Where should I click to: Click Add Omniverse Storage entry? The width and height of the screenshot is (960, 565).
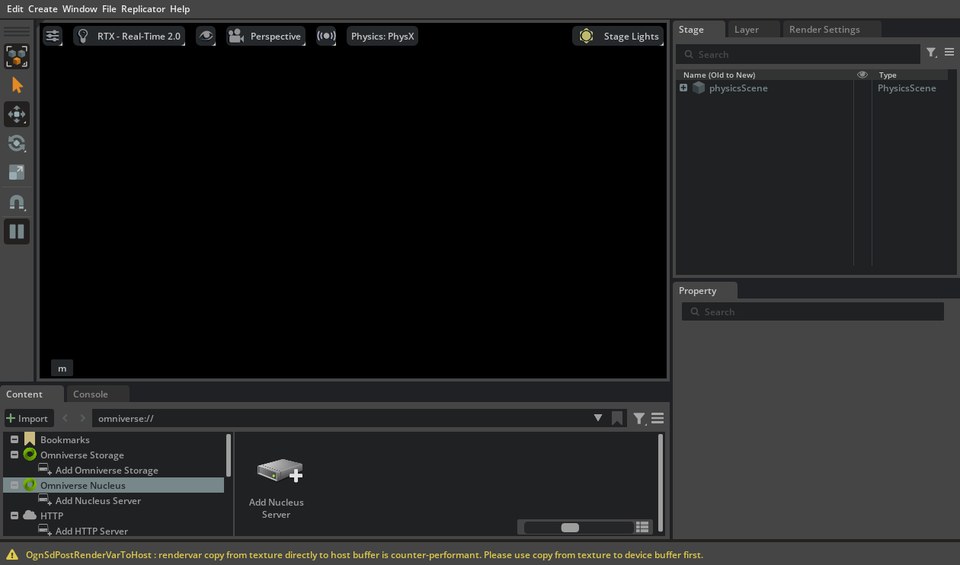click(106, 470)
